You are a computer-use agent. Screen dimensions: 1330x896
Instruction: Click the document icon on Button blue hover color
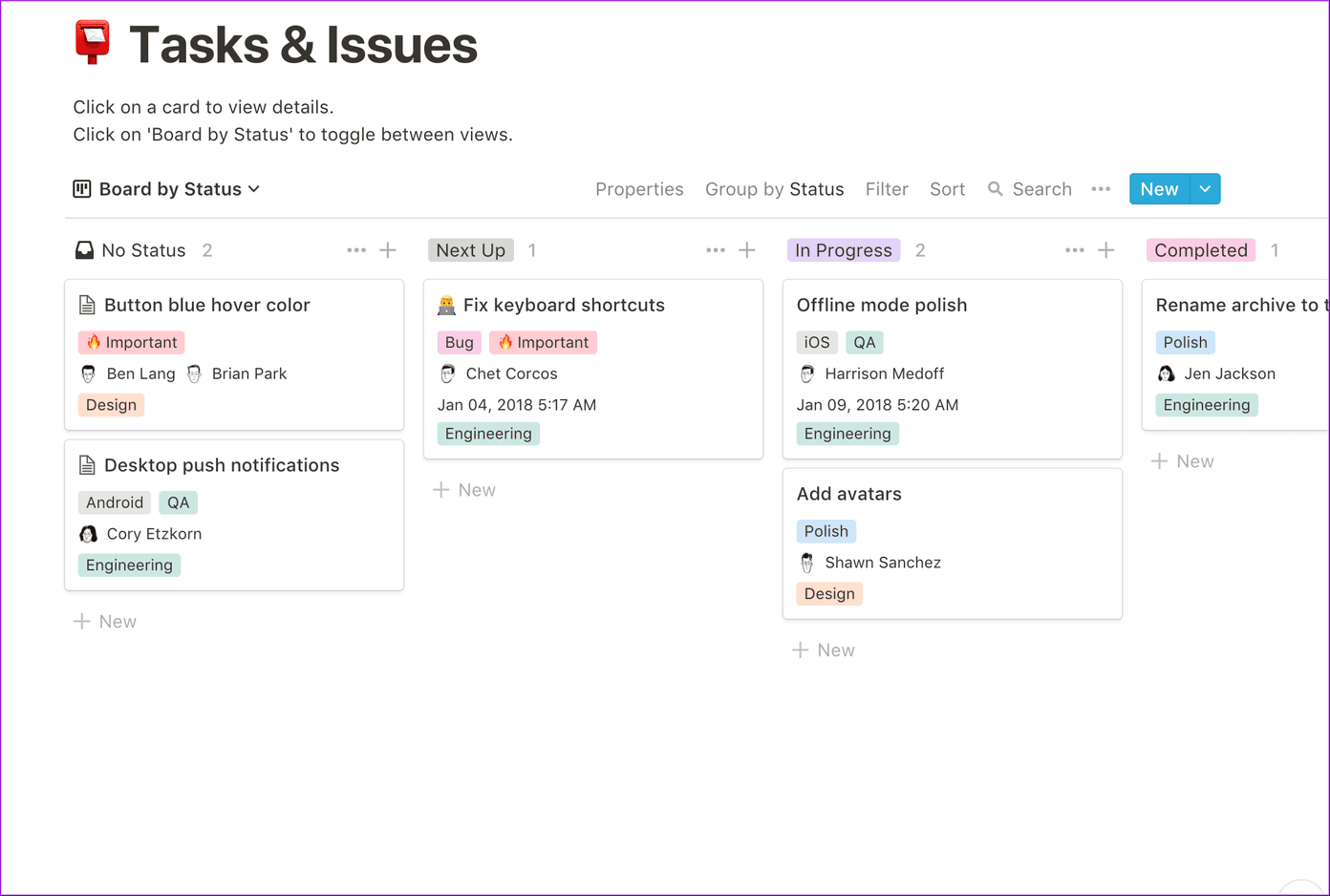[x=87, y=305]
